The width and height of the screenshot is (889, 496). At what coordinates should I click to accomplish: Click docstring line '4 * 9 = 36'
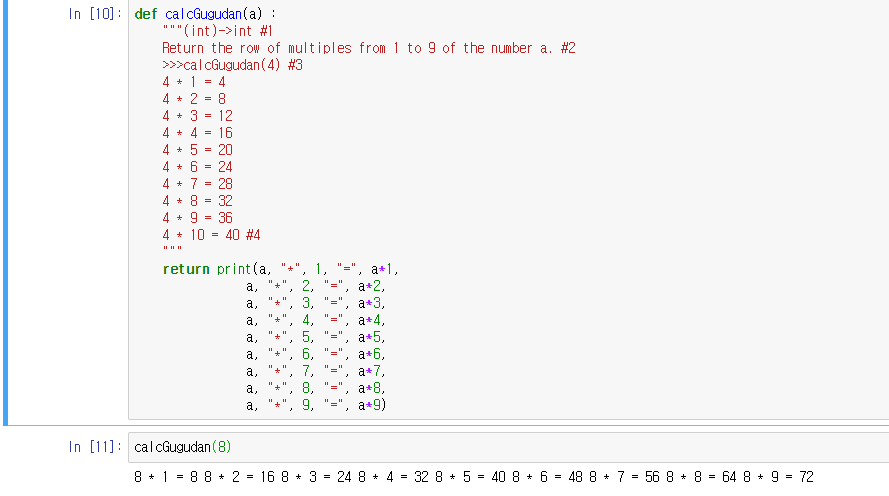[x=197, y=218]
